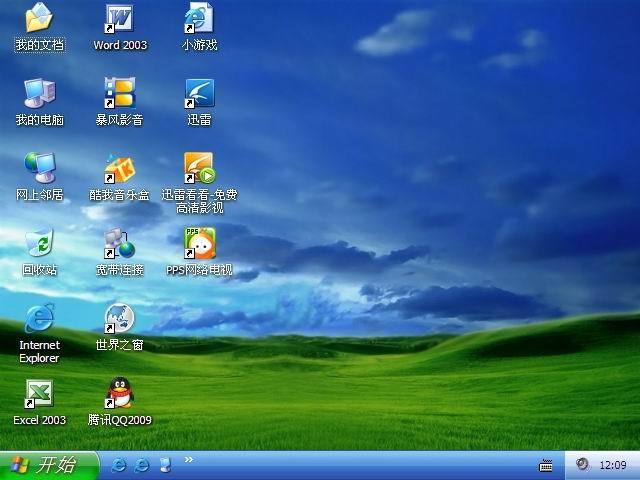
Task: Click the Excel 2003 shortcut
Action: click(39, 394)
